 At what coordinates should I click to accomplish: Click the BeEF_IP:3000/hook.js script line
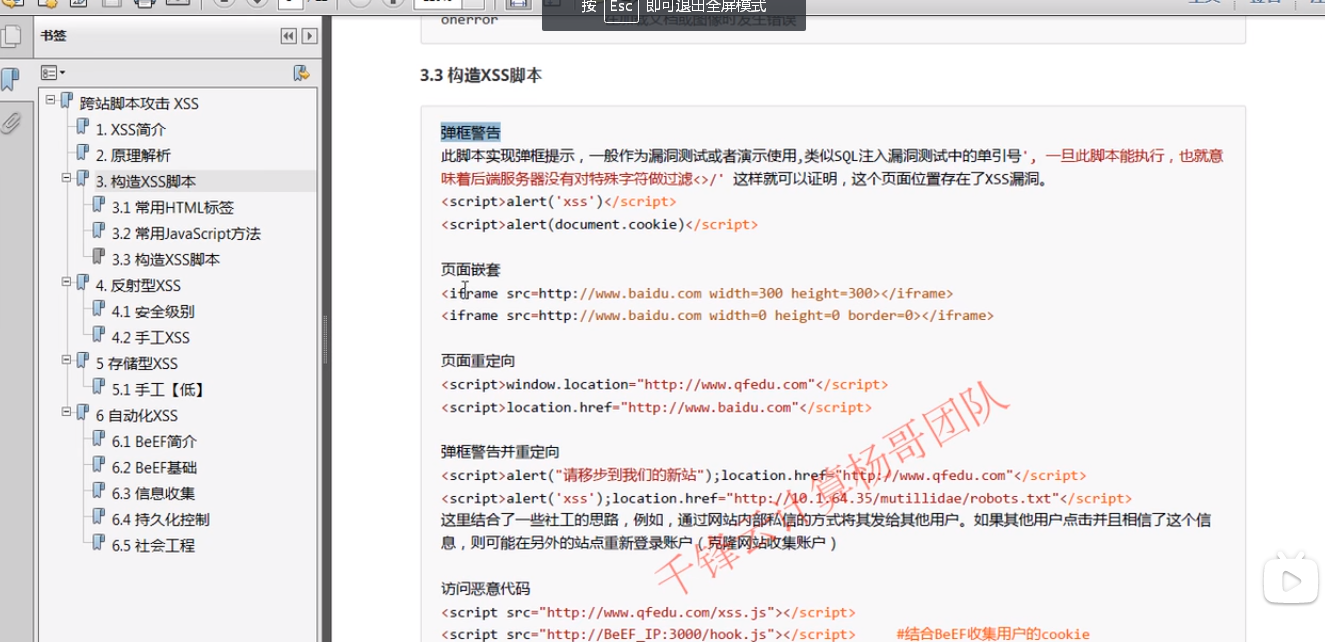[x=648, y=634]
